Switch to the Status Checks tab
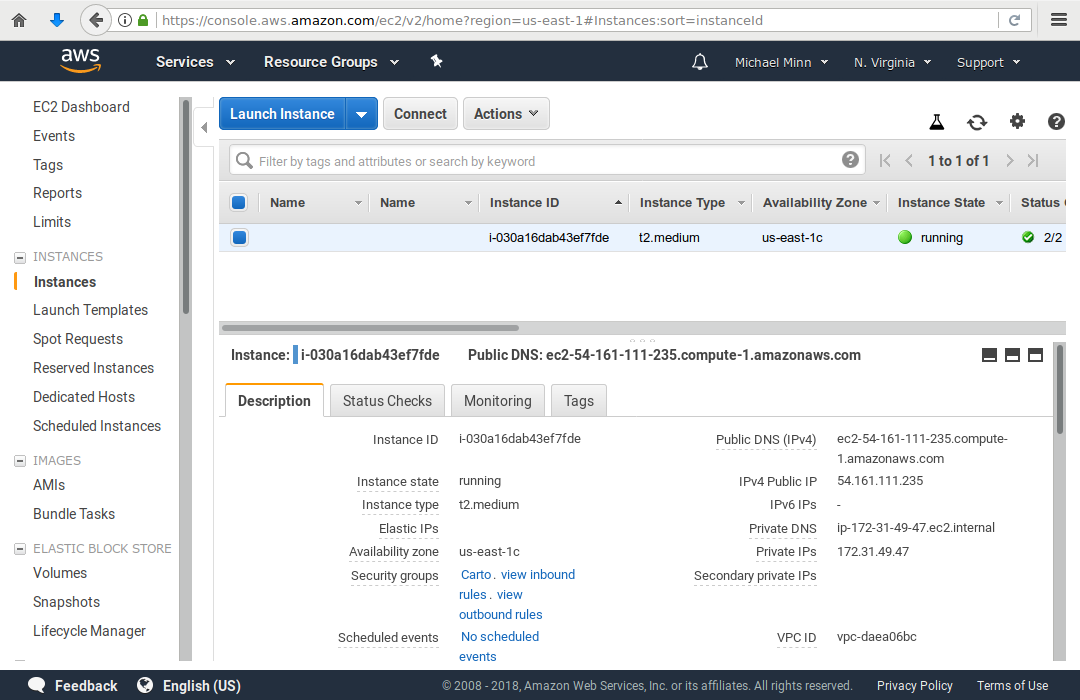 pyautogui.click(x=387, y=401)
